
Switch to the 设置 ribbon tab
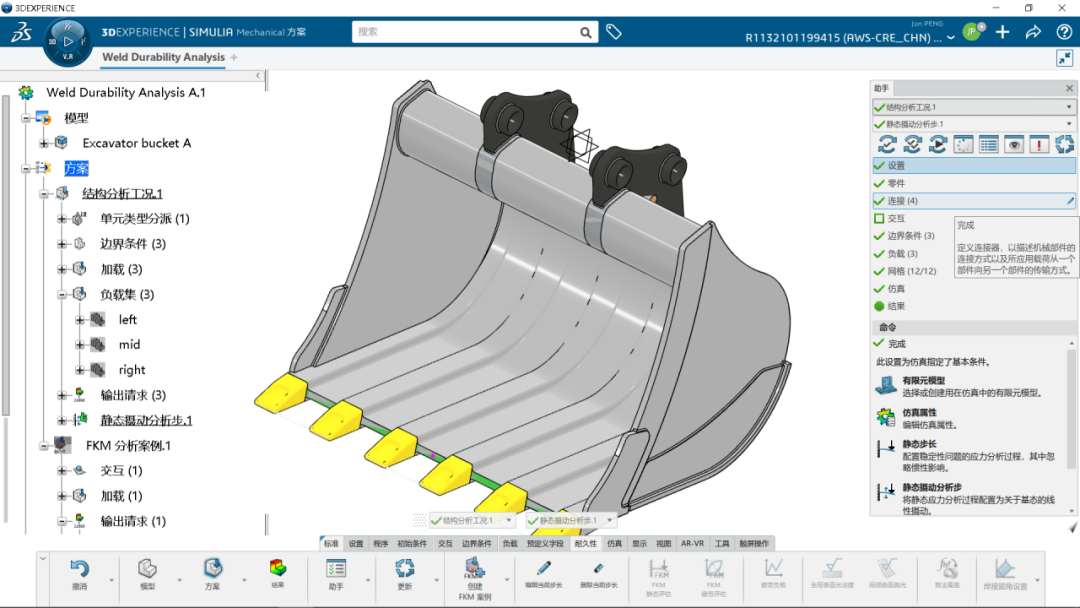[x=355, y=543]
